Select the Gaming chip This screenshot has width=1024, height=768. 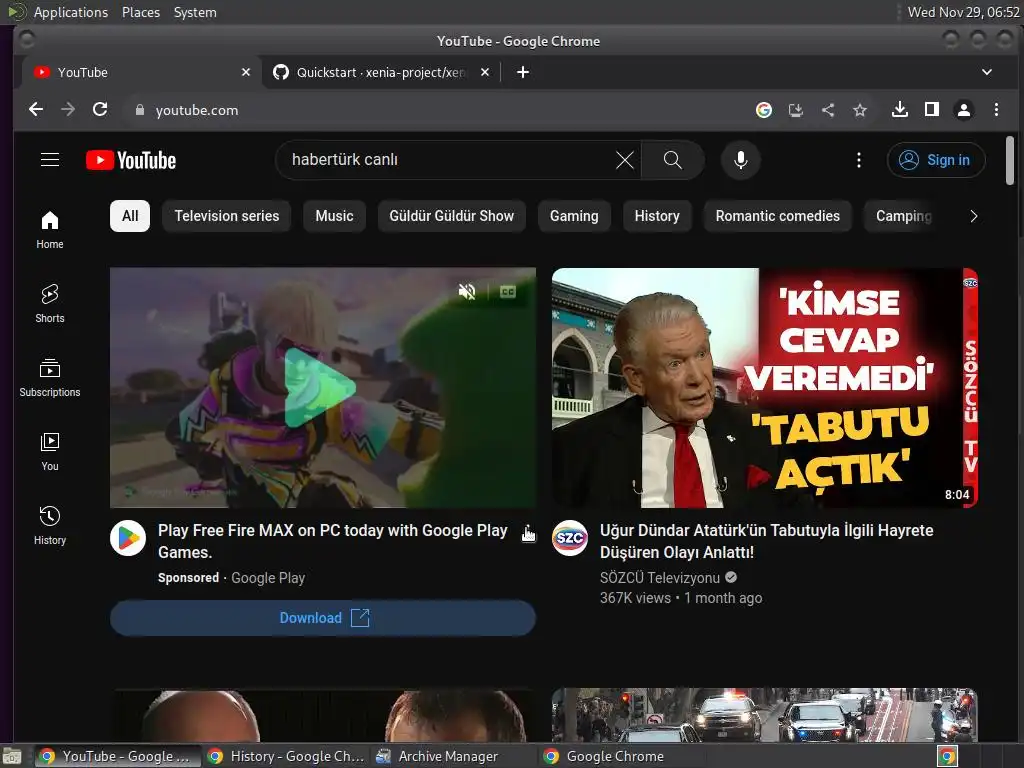point(574,216)
